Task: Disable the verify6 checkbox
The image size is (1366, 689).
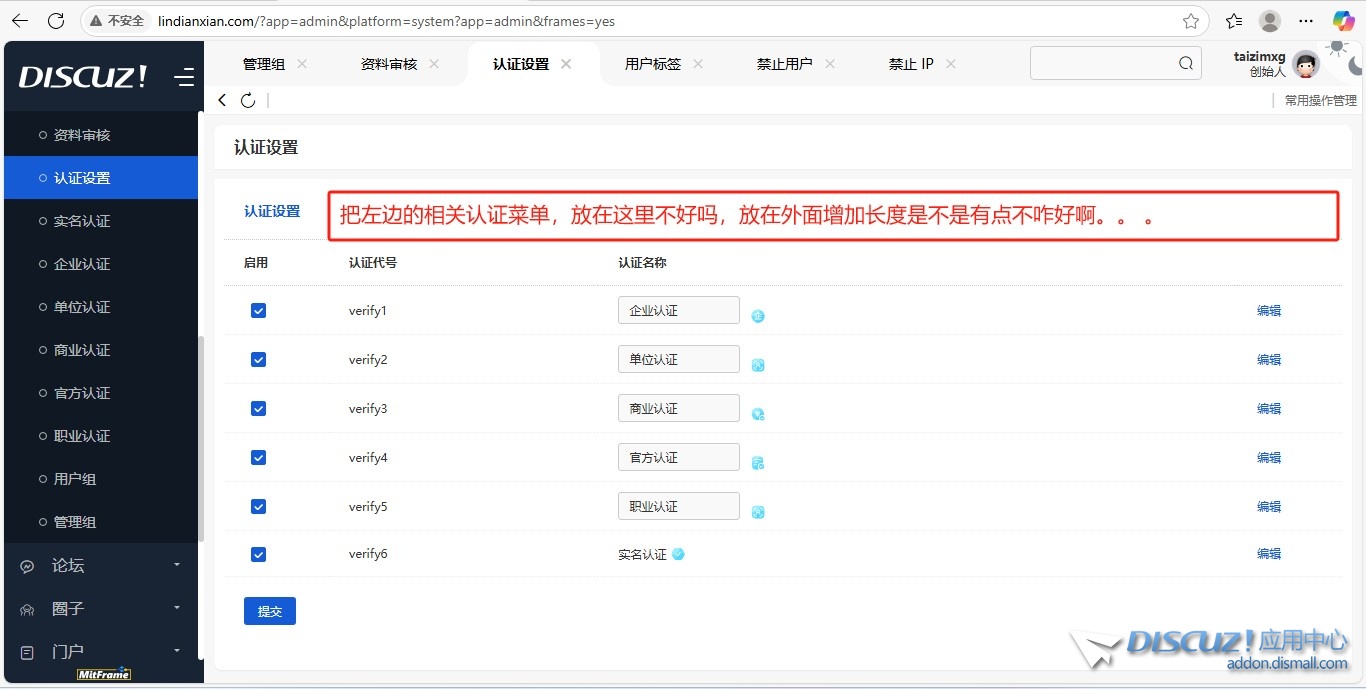Action: point(258,555)
